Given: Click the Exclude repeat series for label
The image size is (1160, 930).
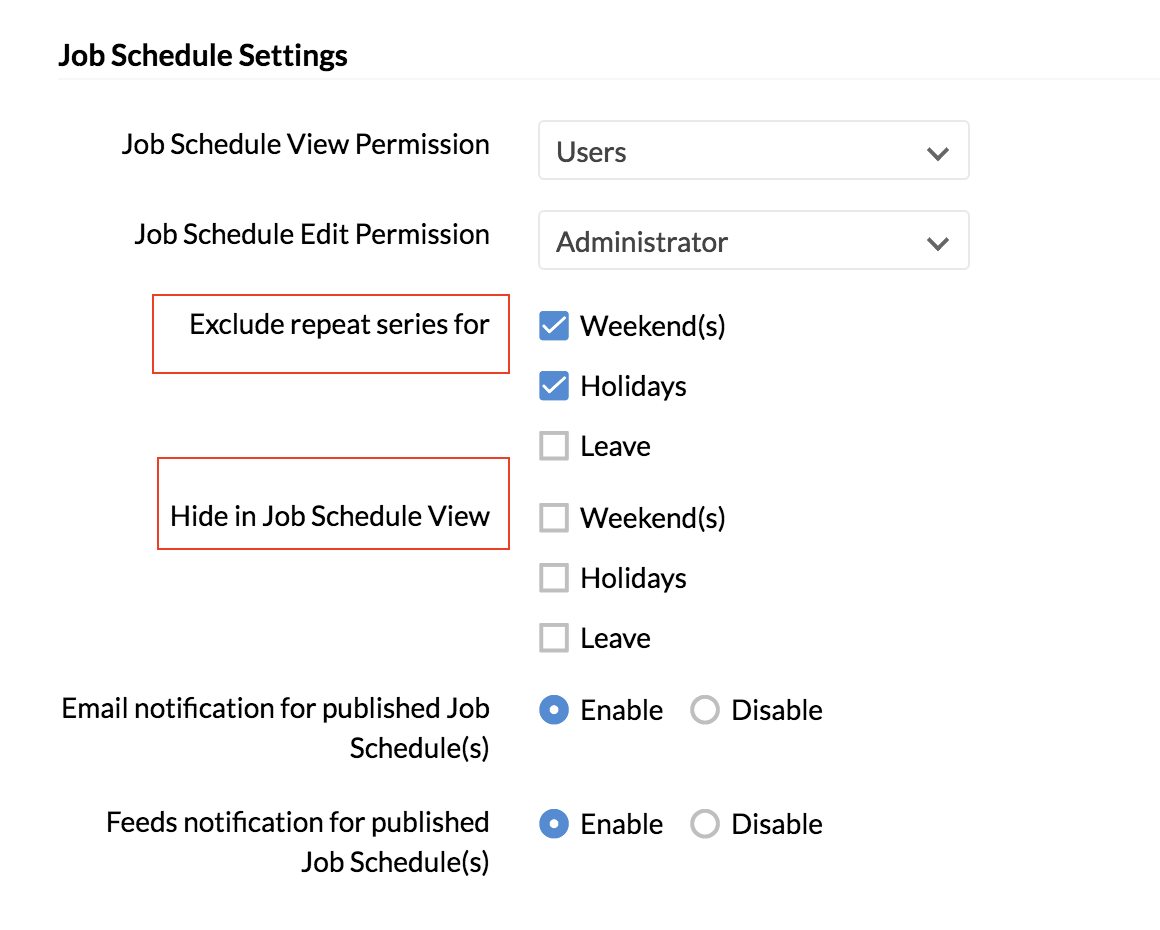Looking at the screenshot, I should pos(340,325).
